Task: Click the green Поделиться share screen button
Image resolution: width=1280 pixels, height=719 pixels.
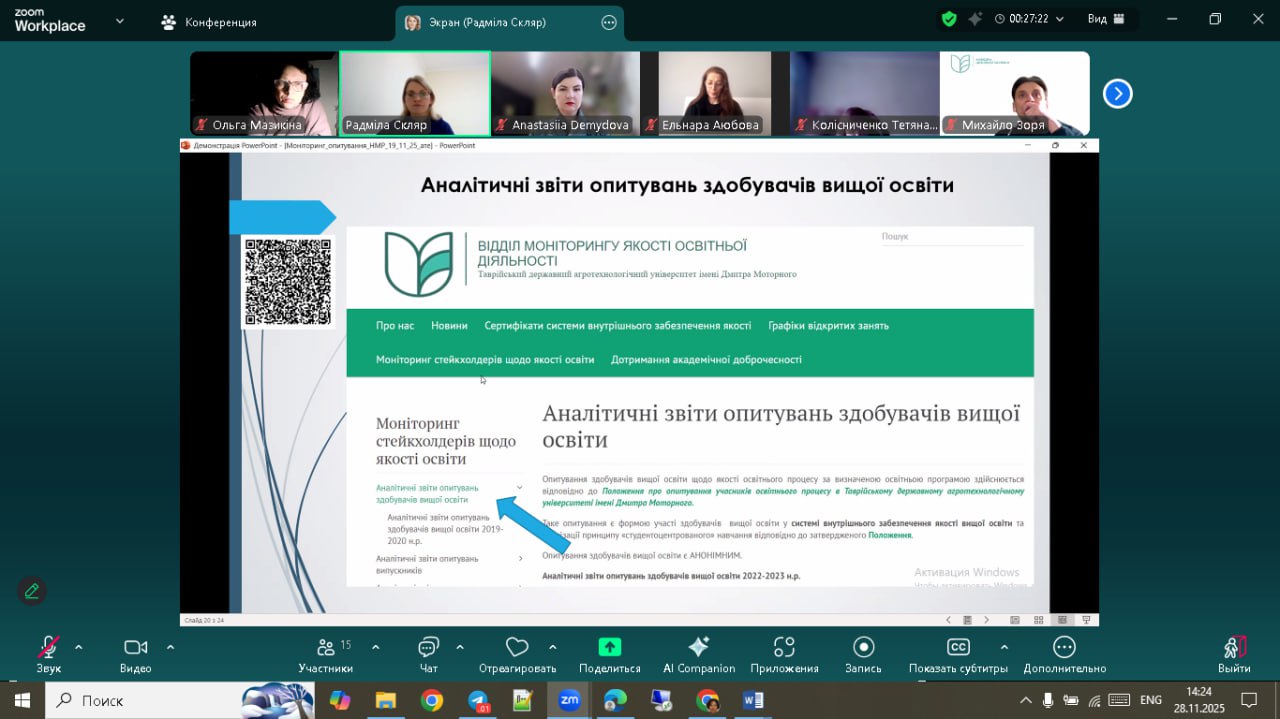Action: coord(609,648)
